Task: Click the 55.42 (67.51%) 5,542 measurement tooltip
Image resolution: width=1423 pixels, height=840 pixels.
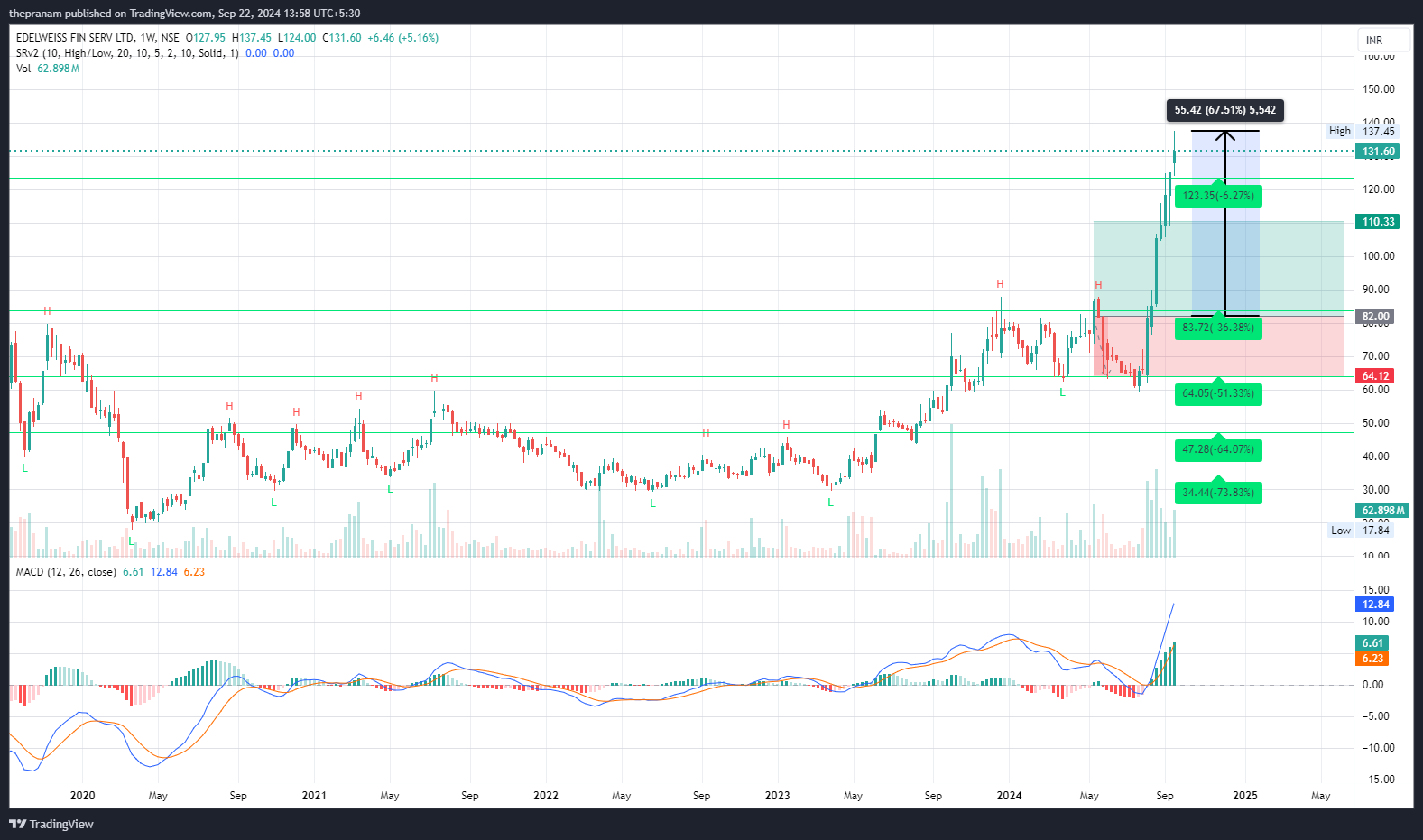Action: point(1224,110)
